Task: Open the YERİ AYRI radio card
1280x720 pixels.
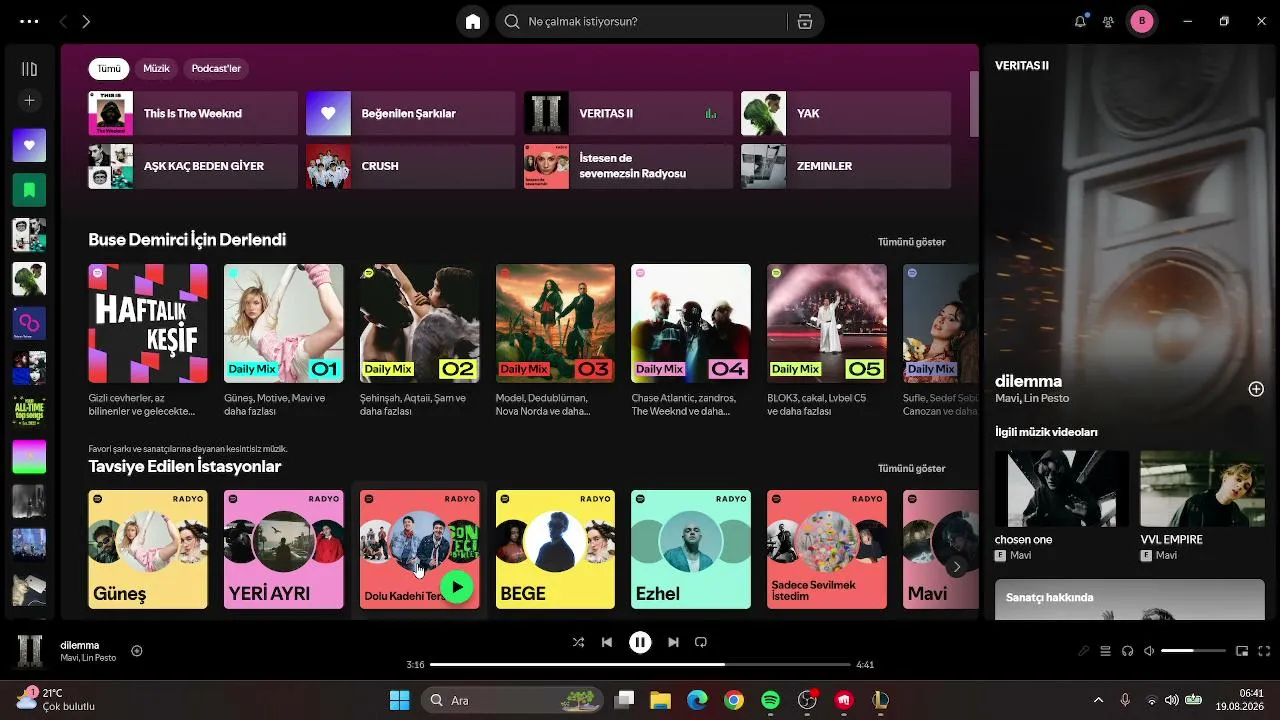Action: point(284,549)
